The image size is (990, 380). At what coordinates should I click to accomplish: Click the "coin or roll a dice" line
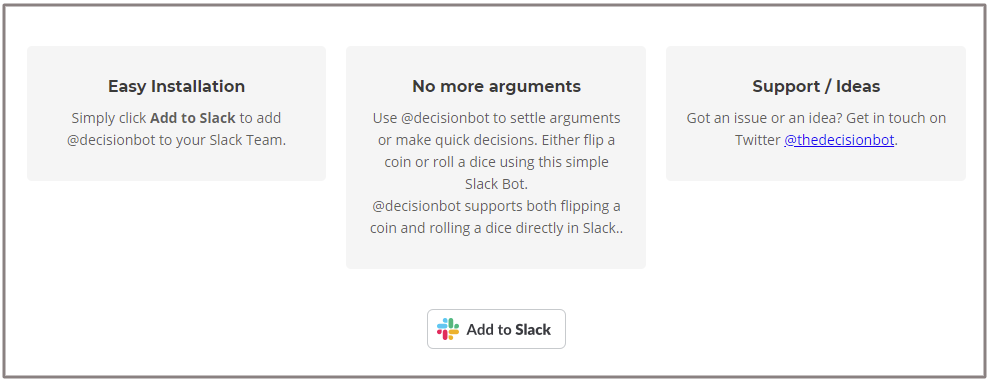click(x=496, y=162)
